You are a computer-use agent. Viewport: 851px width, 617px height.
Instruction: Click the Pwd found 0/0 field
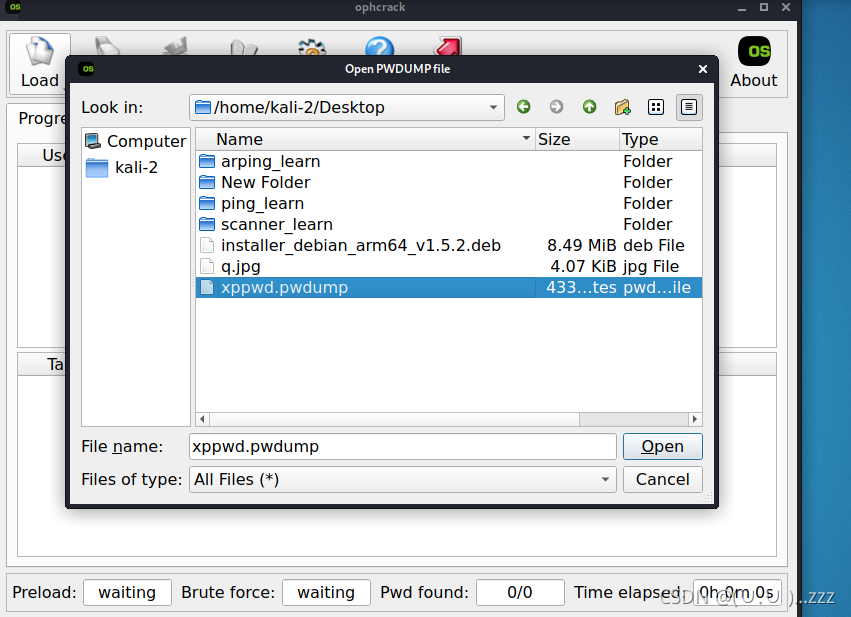(520, 593)
